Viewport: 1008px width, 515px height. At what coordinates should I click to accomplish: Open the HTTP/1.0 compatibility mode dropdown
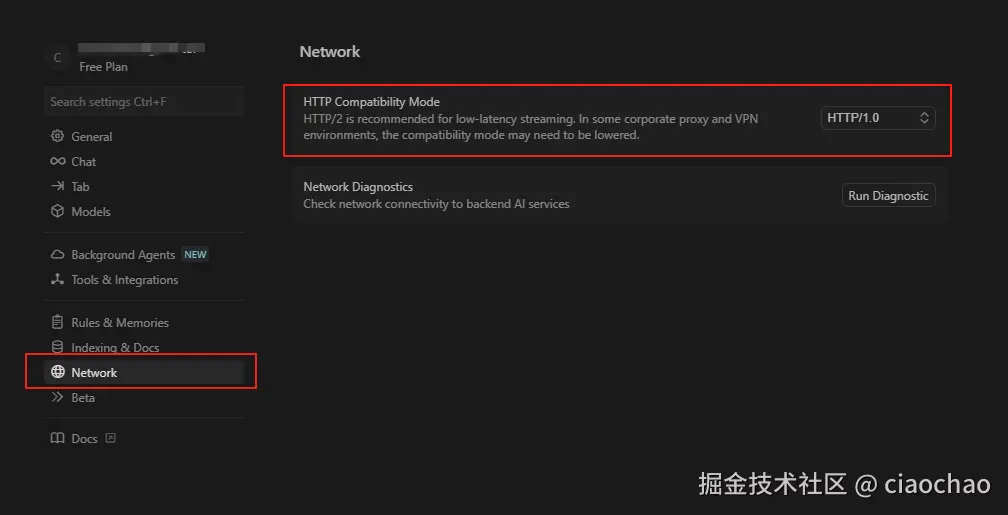tap(877, 118)
